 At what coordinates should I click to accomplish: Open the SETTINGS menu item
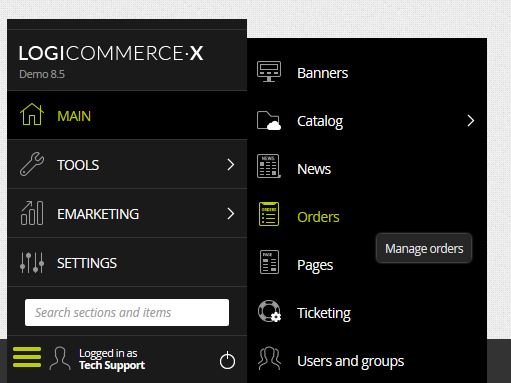pos(127,263)
